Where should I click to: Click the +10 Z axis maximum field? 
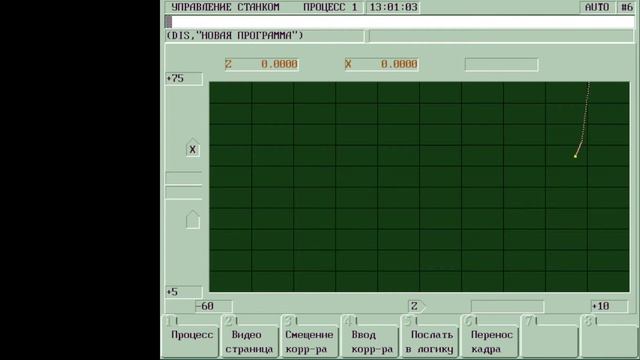pos(609,306)
